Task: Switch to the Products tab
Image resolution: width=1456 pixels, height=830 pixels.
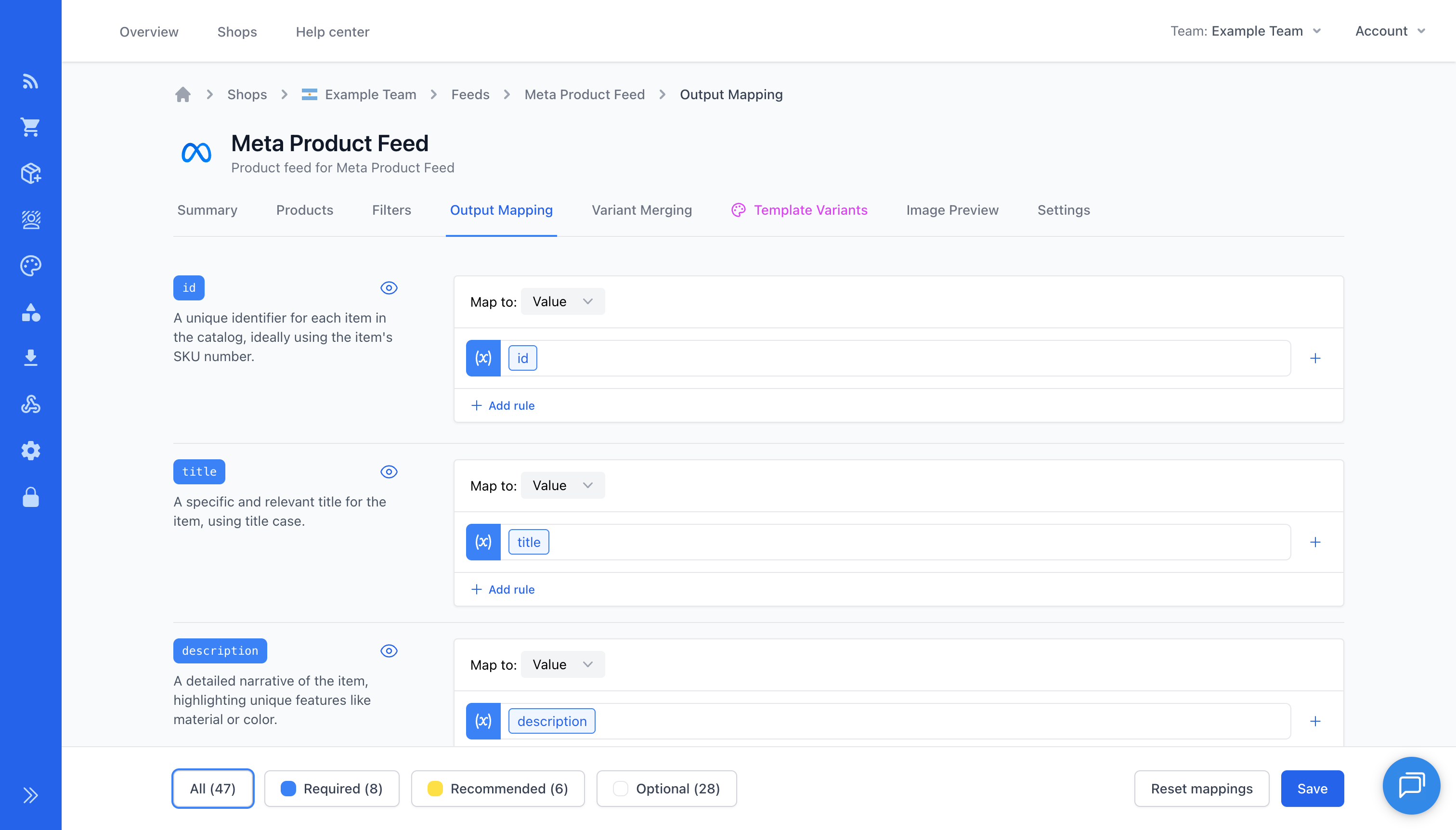Action: [x=304, y=210]
